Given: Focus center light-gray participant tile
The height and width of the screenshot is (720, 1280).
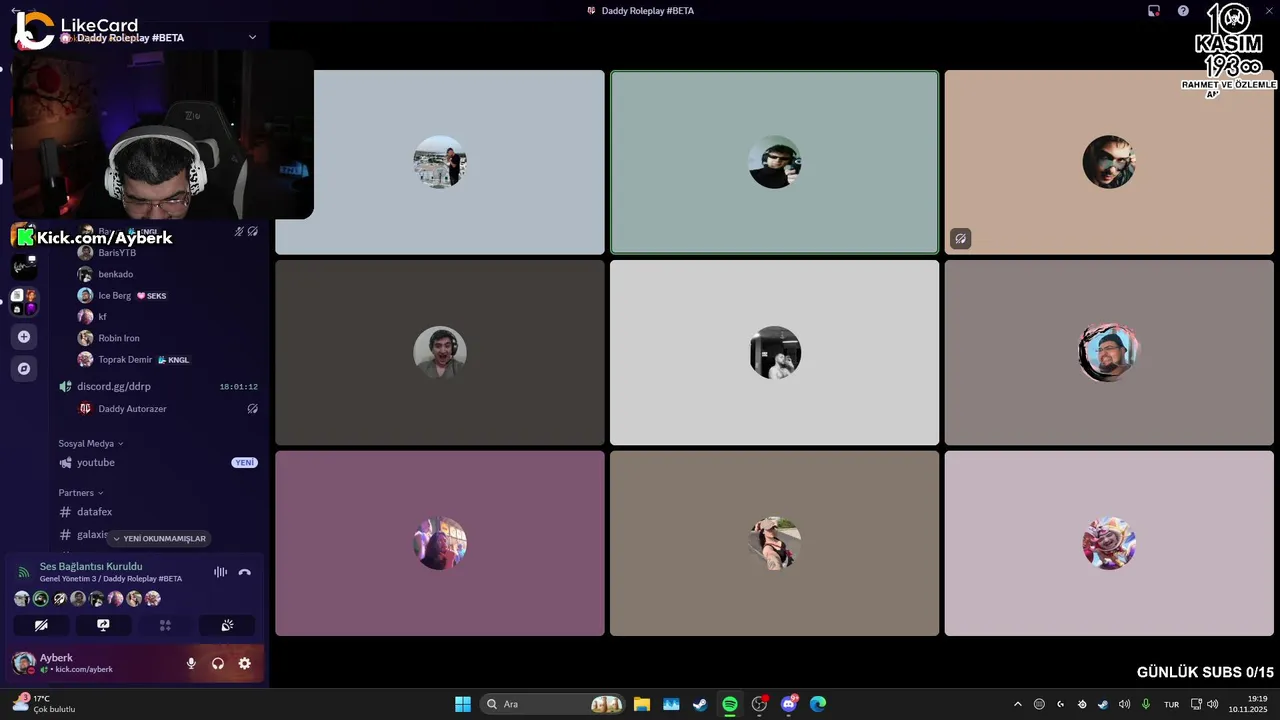Looking at the screenshot, I should pos(774,353).
